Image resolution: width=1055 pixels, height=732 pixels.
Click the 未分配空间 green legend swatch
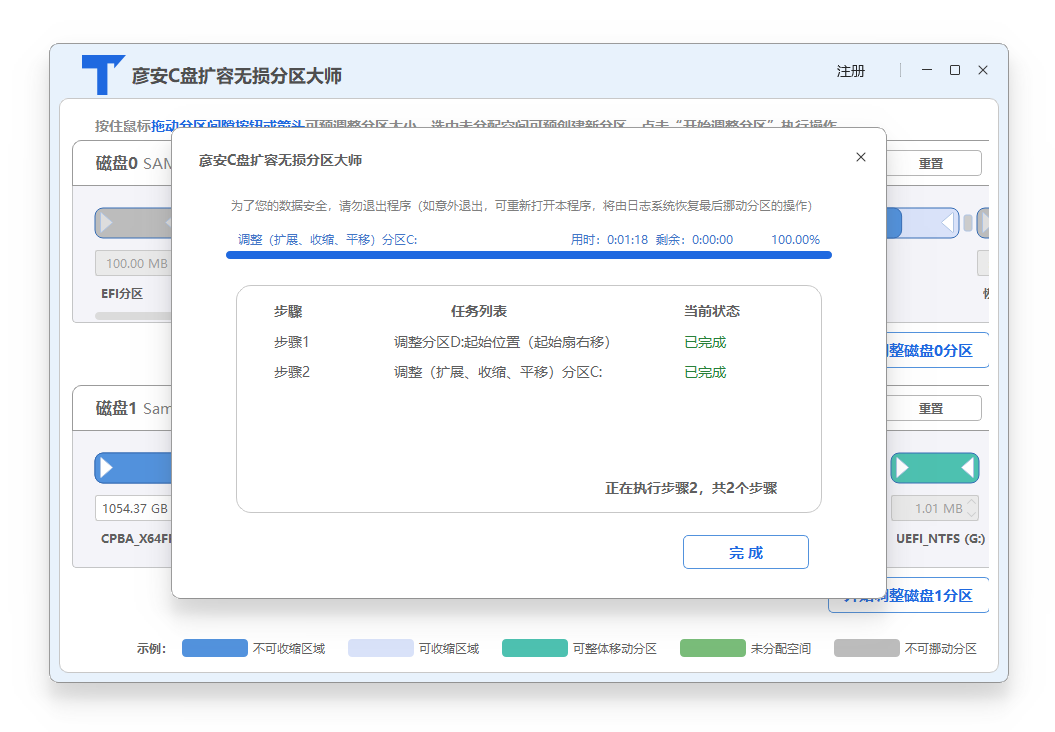click(713, 648)
